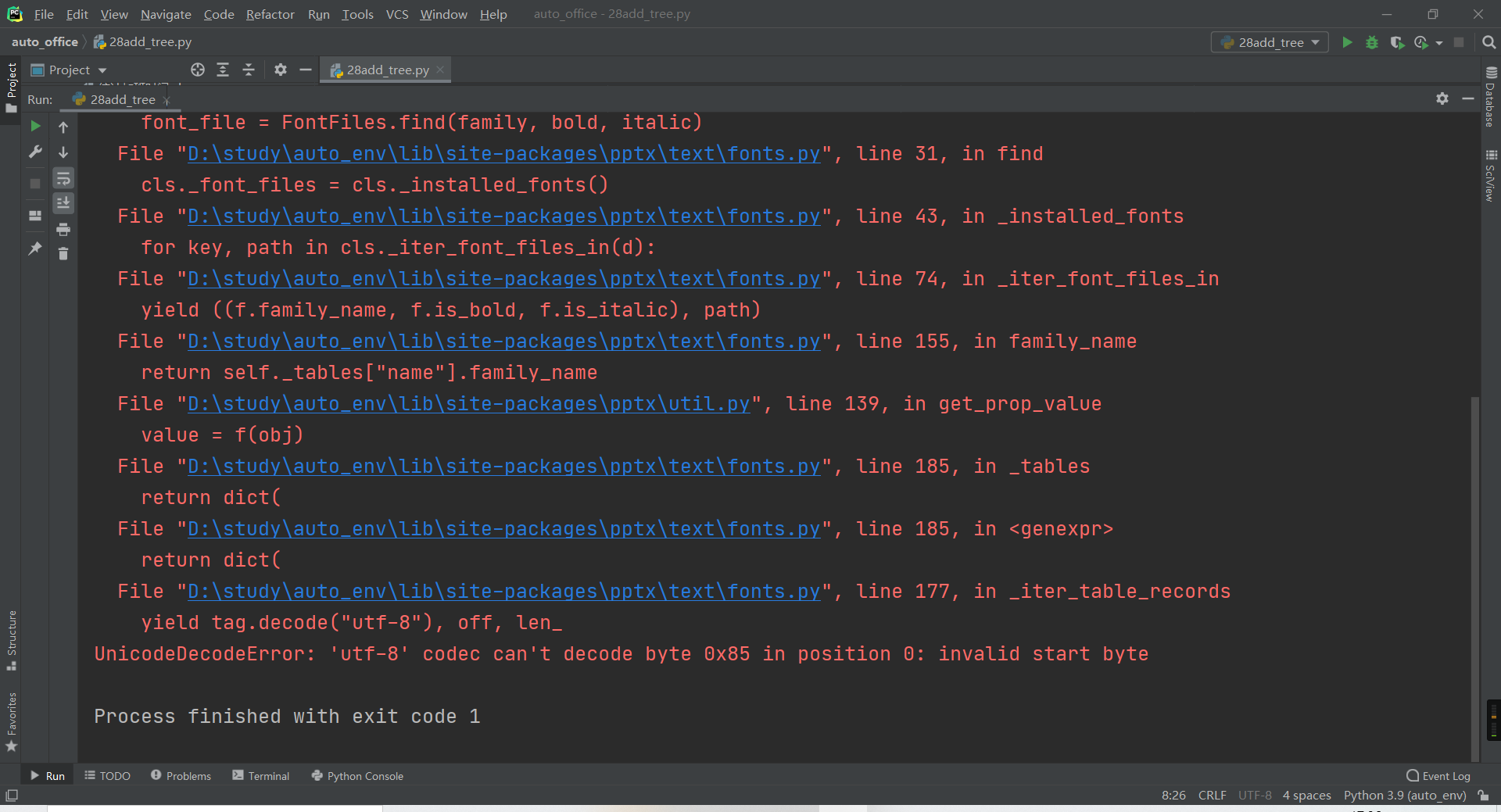Open the Terminal tool window tab

261,775
